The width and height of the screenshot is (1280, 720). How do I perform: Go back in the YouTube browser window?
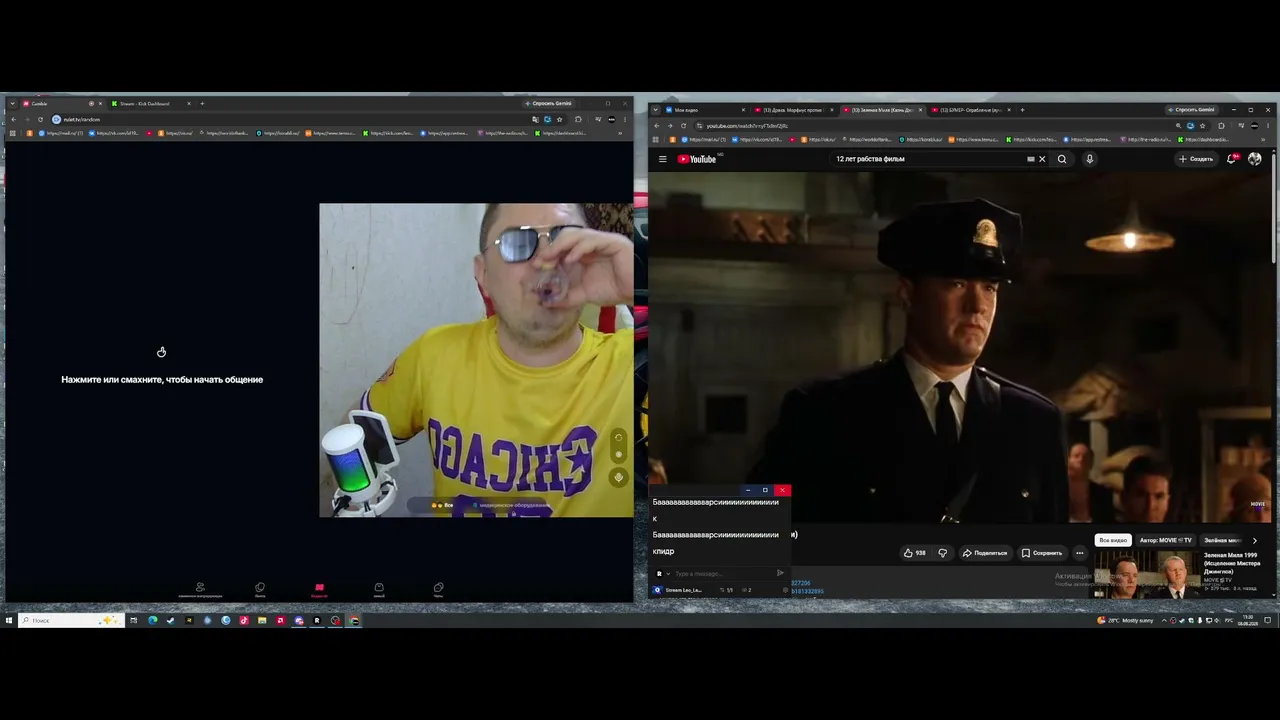click(x=656, y=126)
